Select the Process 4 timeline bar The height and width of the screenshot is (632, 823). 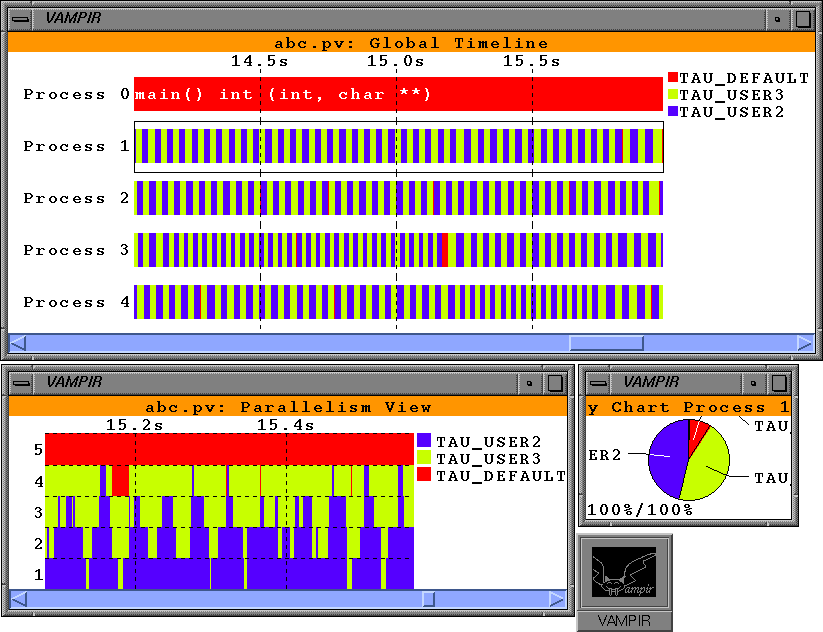398,302
